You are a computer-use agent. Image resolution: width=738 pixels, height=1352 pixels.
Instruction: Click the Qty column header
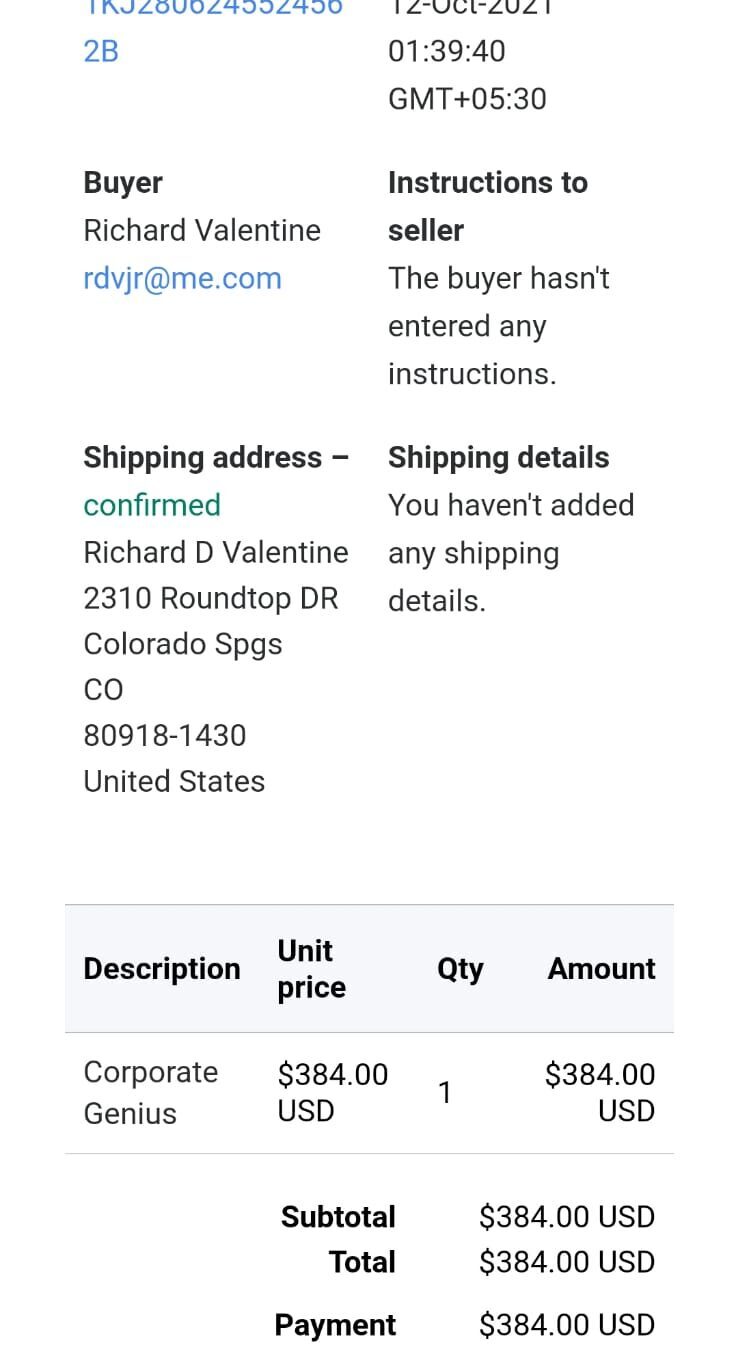coord(460,969)
